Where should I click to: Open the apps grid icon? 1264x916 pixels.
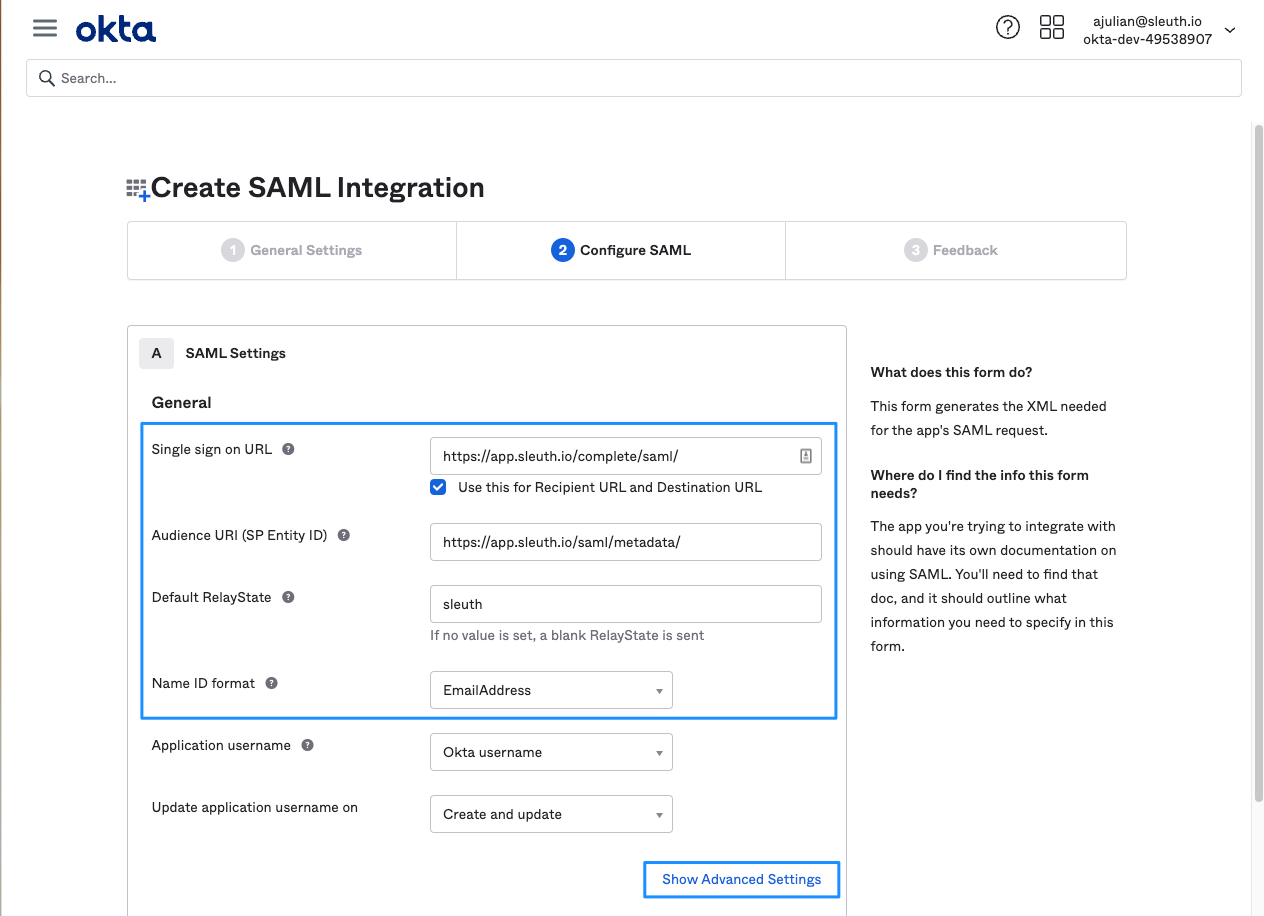1051,28
